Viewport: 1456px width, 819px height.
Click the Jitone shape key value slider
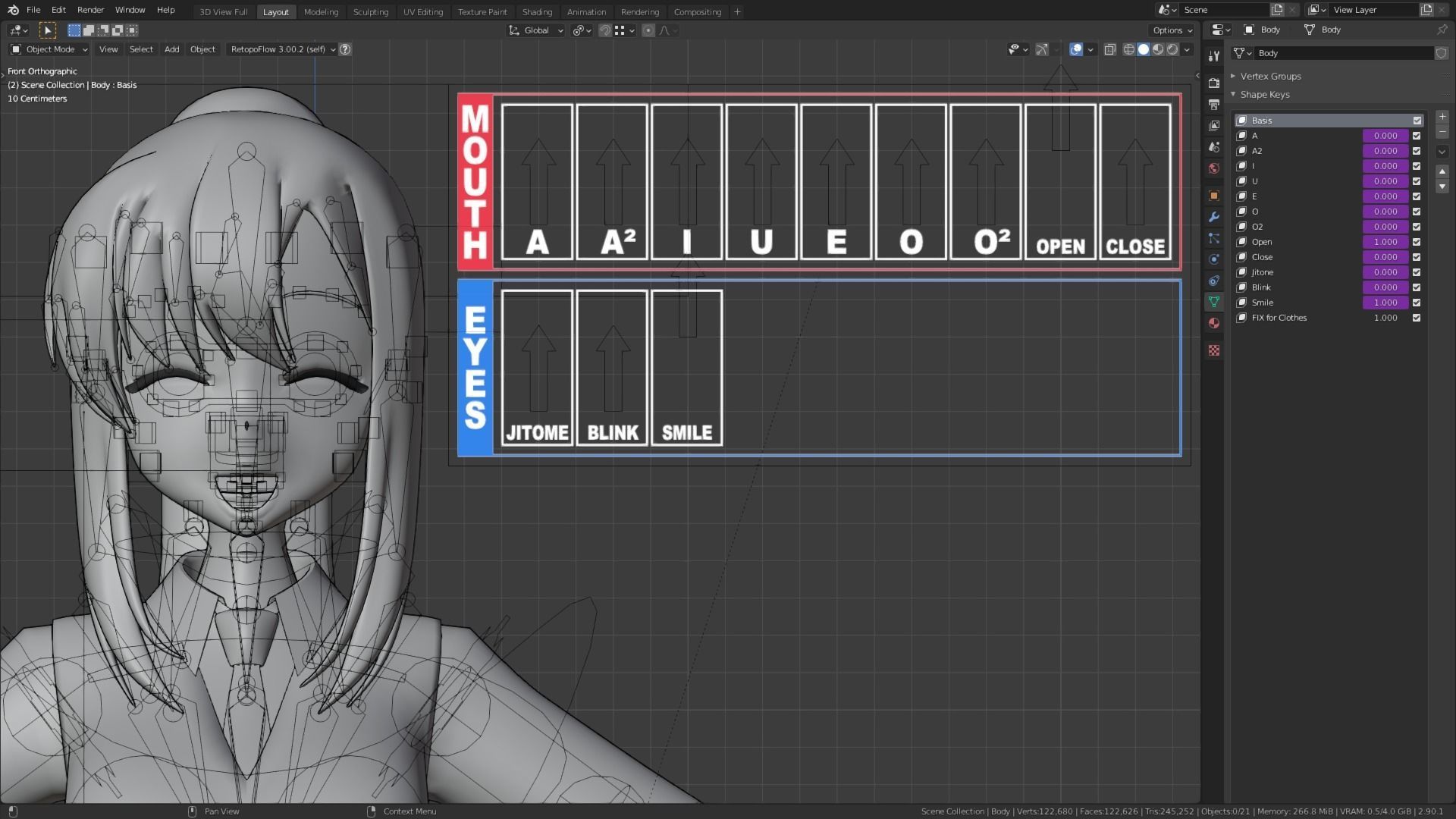pyautogui.click(x=1385, y=272)
